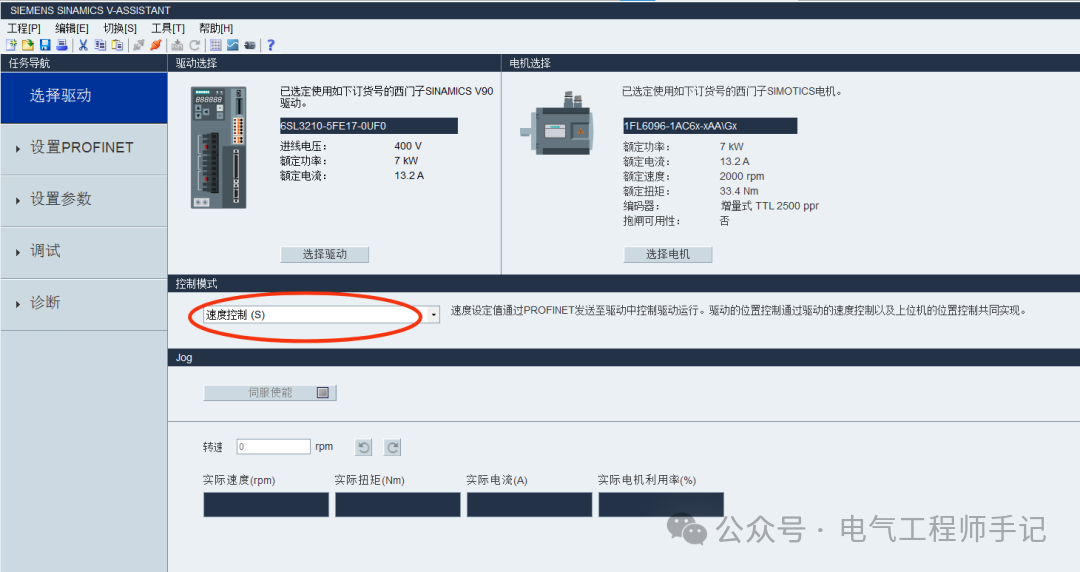
Task: Click motor order number 1FL6096-1AC6x-xAA\Gx
Action: click(710, 126)
